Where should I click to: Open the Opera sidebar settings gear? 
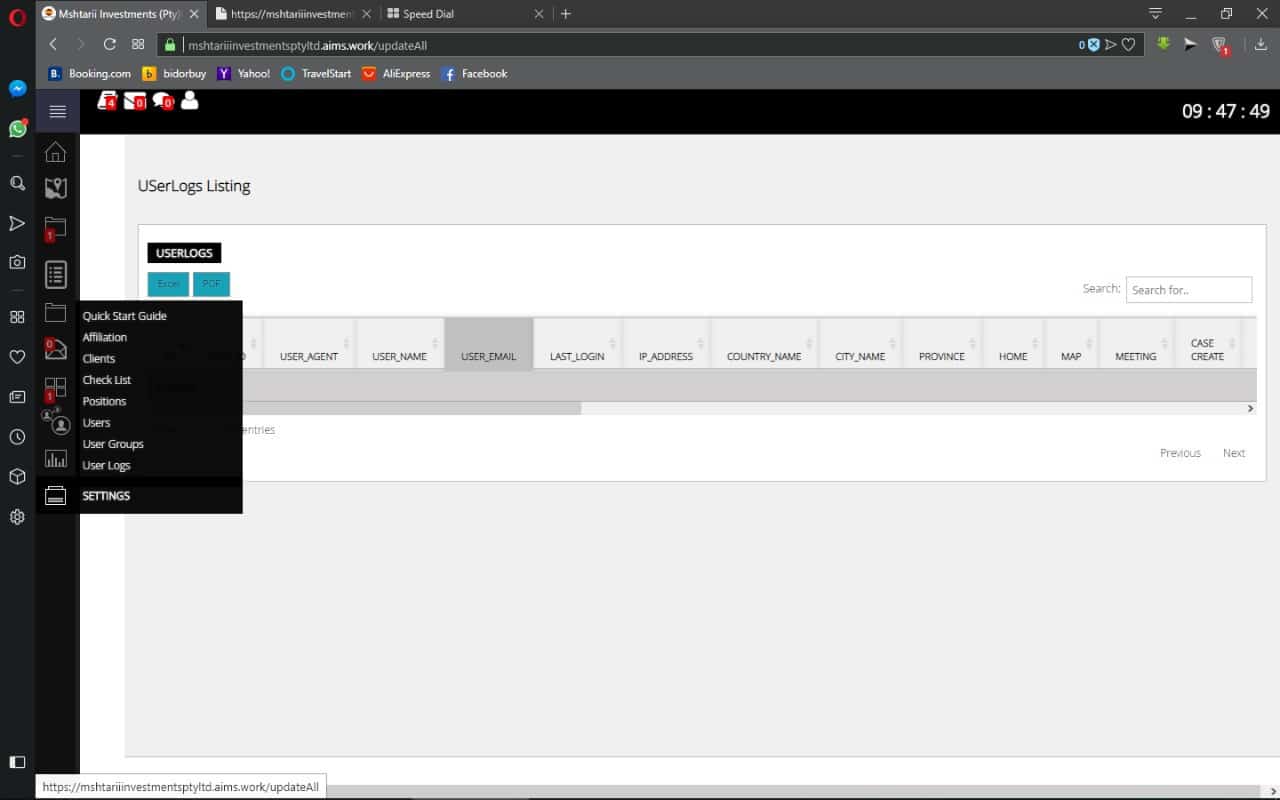point(17,517)
